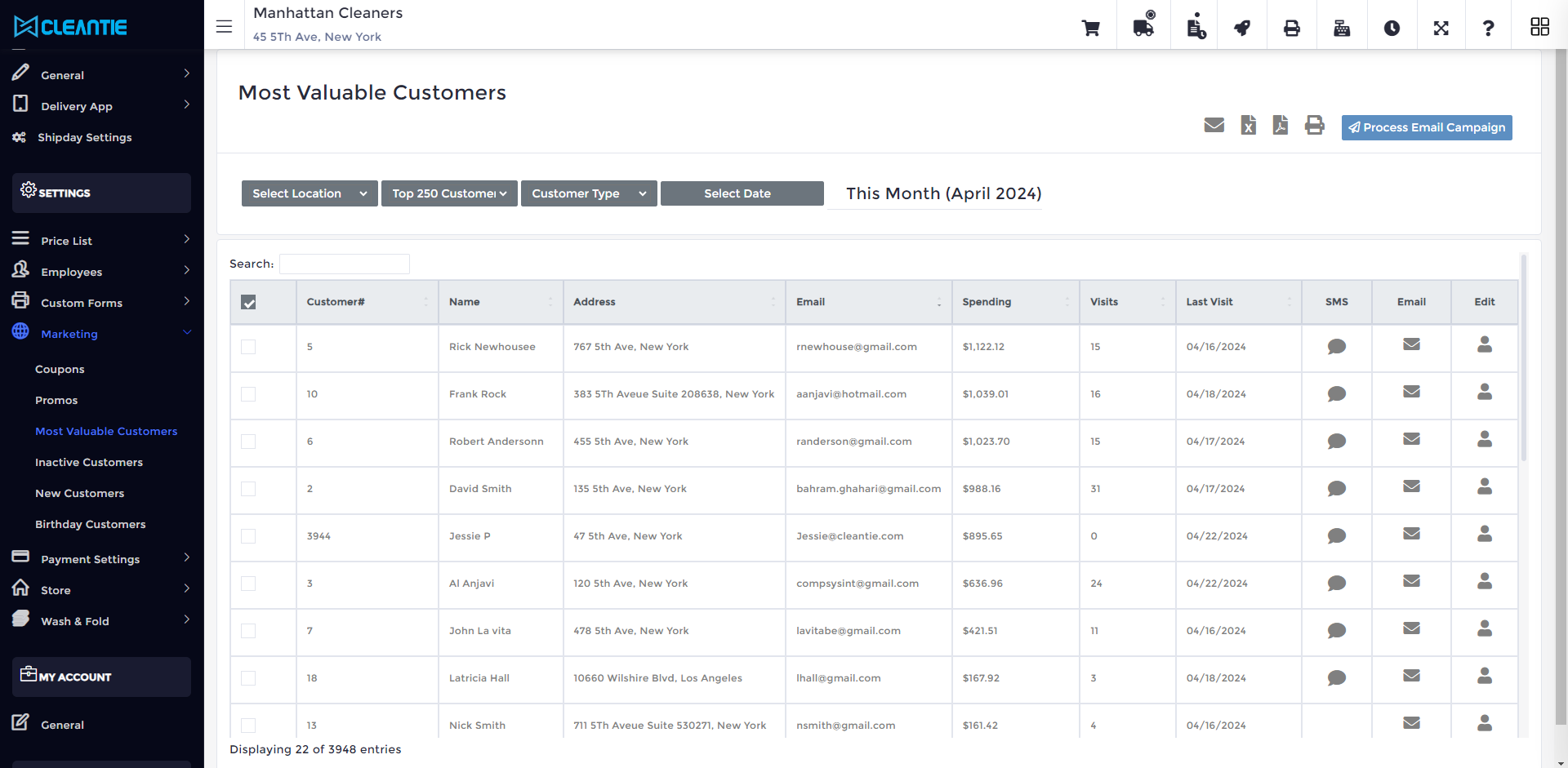Open the Customer Type dropdown
1568x768 pixels.
(x=589, y=193)
